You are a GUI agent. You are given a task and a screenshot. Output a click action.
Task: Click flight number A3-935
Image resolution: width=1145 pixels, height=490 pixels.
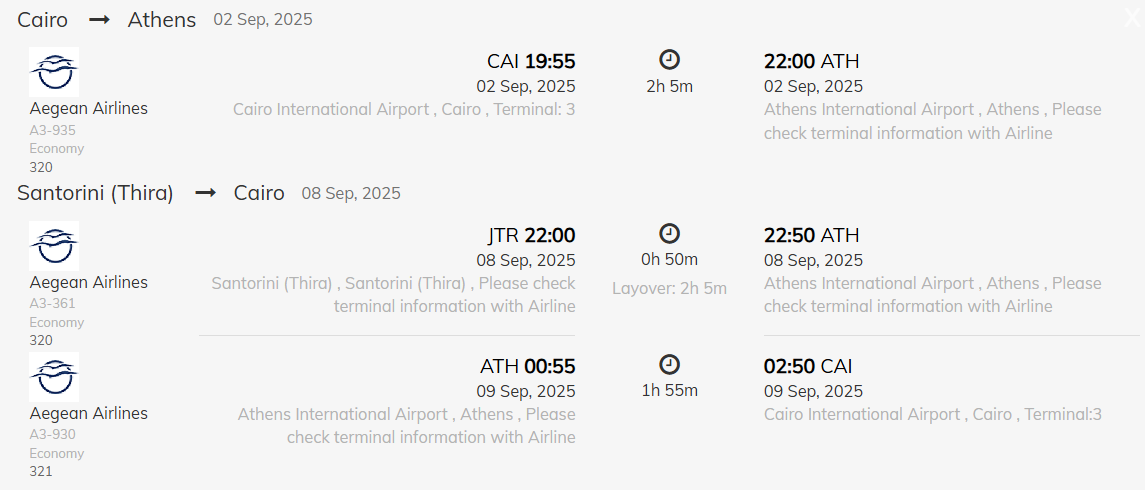pyautogui.click(x=53, y=130)
